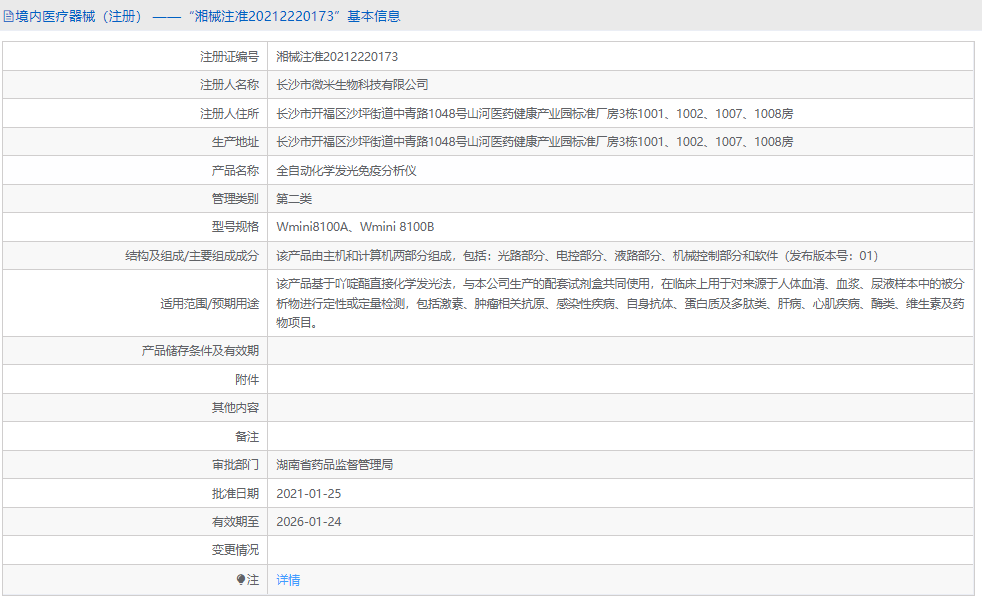Click the 批准日期 row label
982x604 pixels.
click(235, 494)
